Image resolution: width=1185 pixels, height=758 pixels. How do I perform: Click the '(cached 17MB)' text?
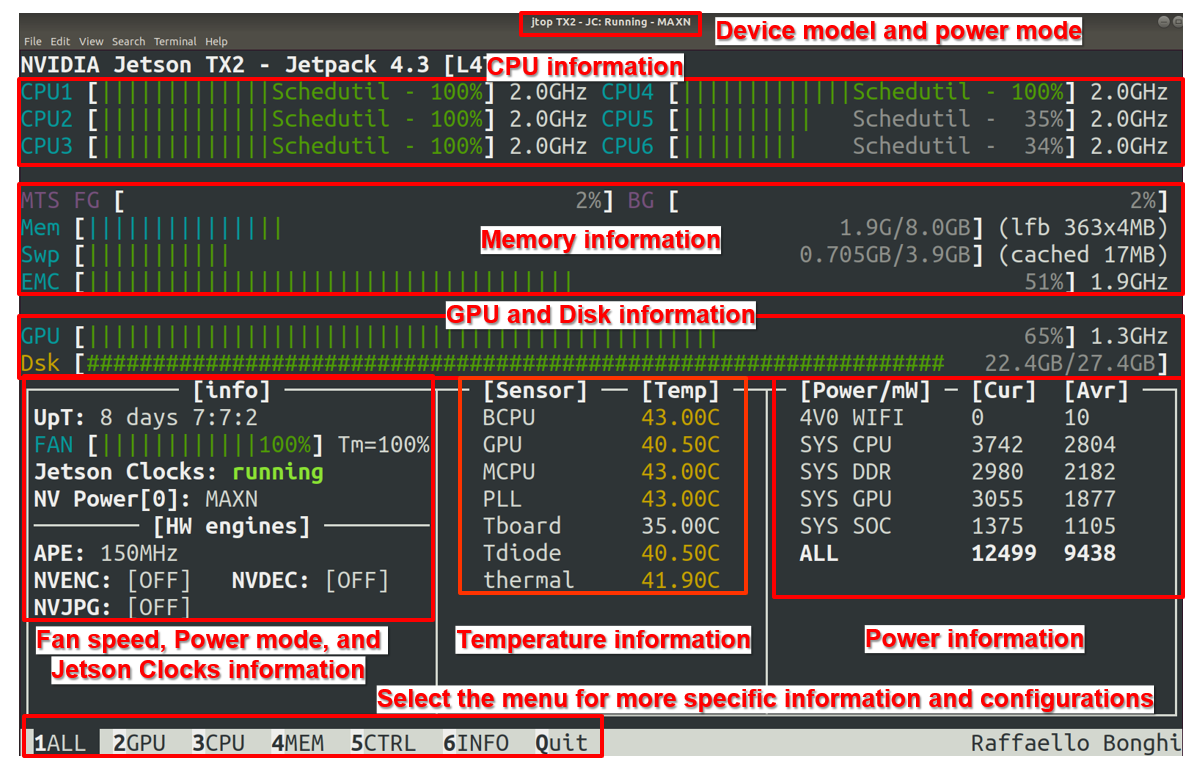(1083, 255)
